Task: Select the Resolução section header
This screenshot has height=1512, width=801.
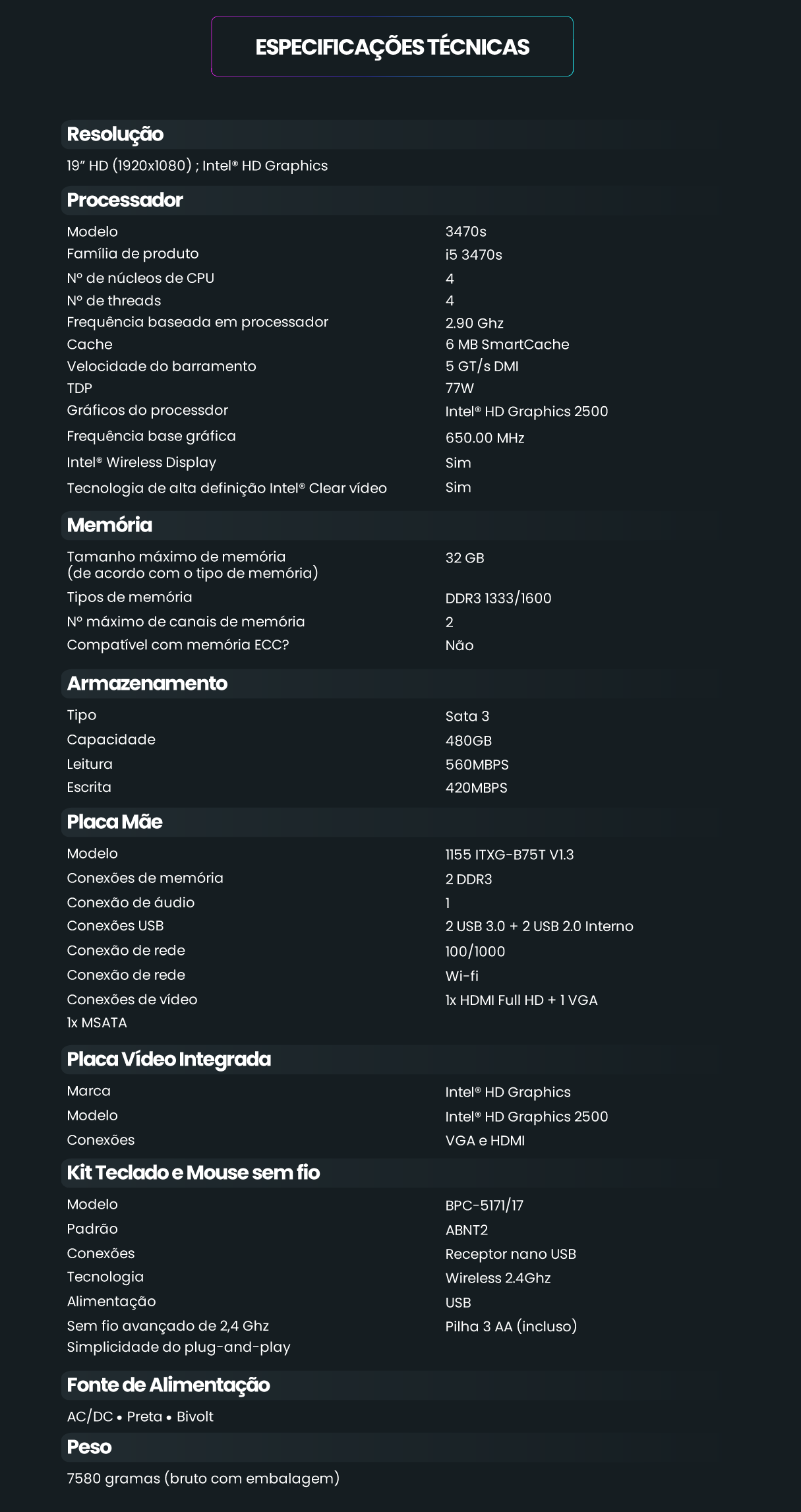Action: [x=115, y=134]
